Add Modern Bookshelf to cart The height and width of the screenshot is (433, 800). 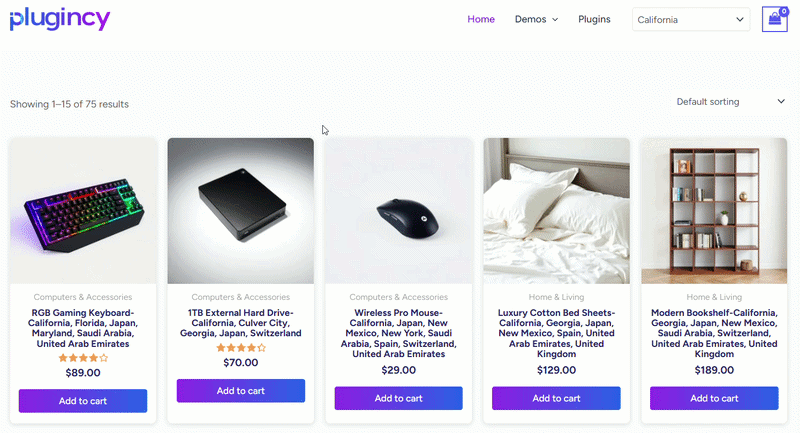714,398
